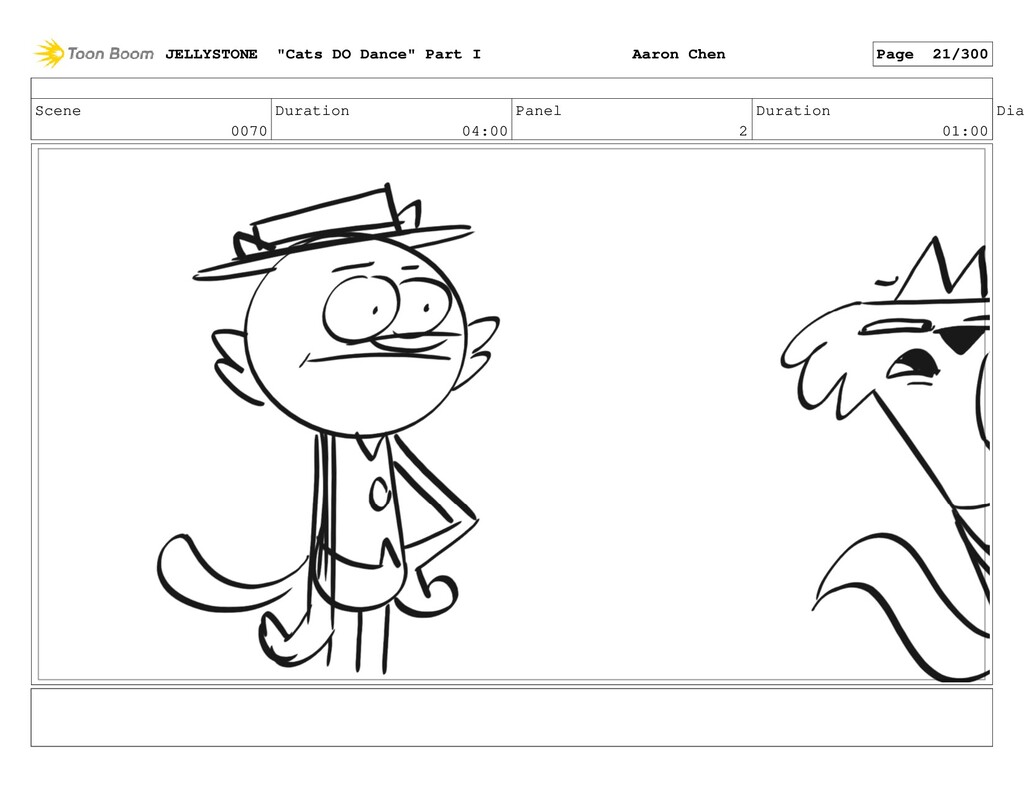The height and width of the screenshot is (793, 1024).
Task: Select the scene number 0070
Action: point(249,131)
